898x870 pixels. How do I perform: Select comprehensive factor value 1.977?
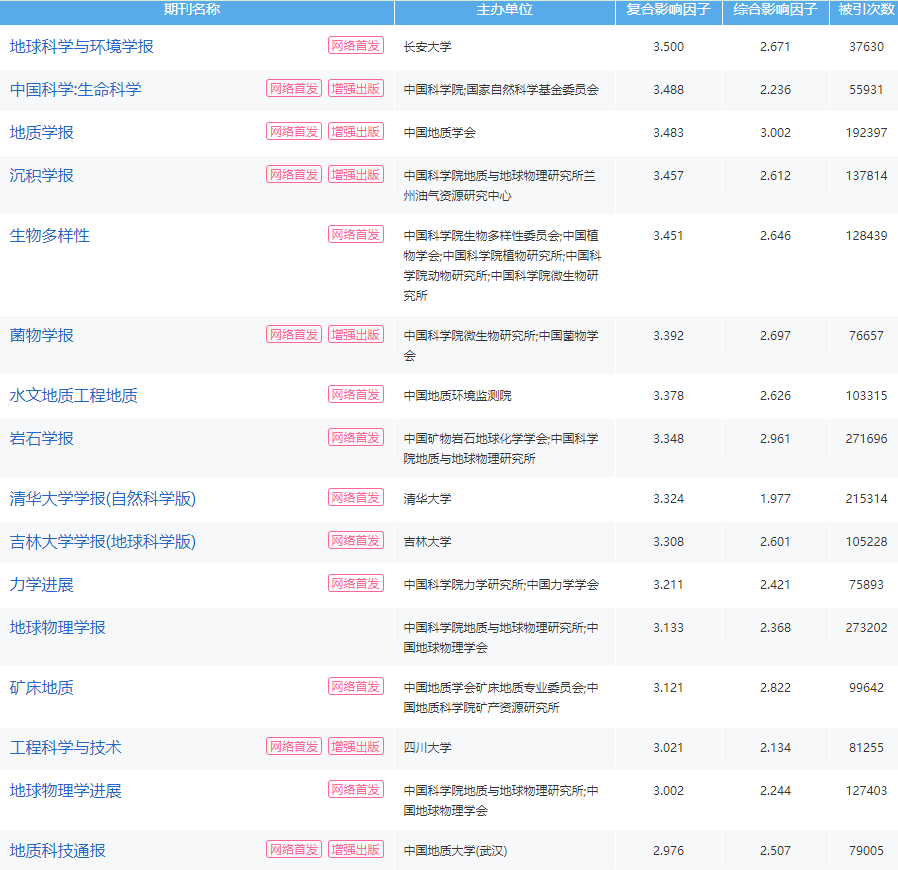(775, 499)
